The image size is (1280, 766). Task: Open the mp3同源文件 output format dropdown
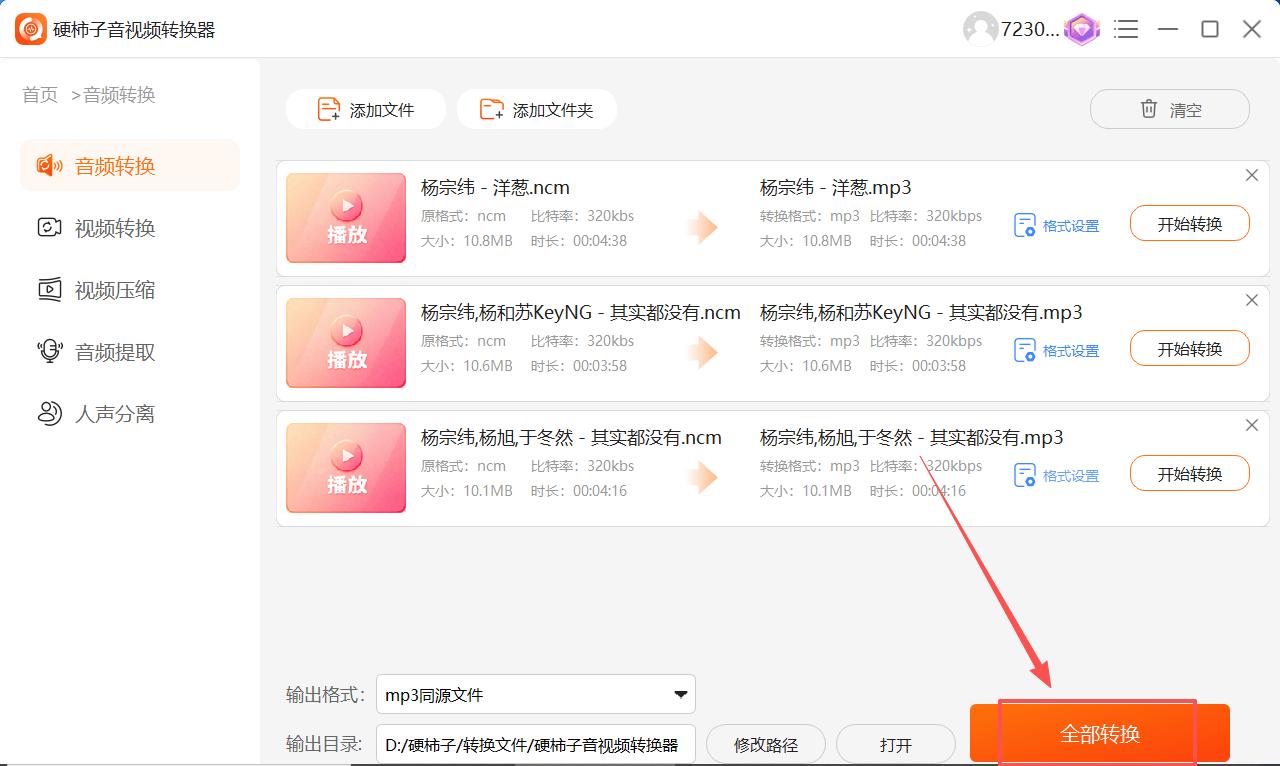coord(535,693)
